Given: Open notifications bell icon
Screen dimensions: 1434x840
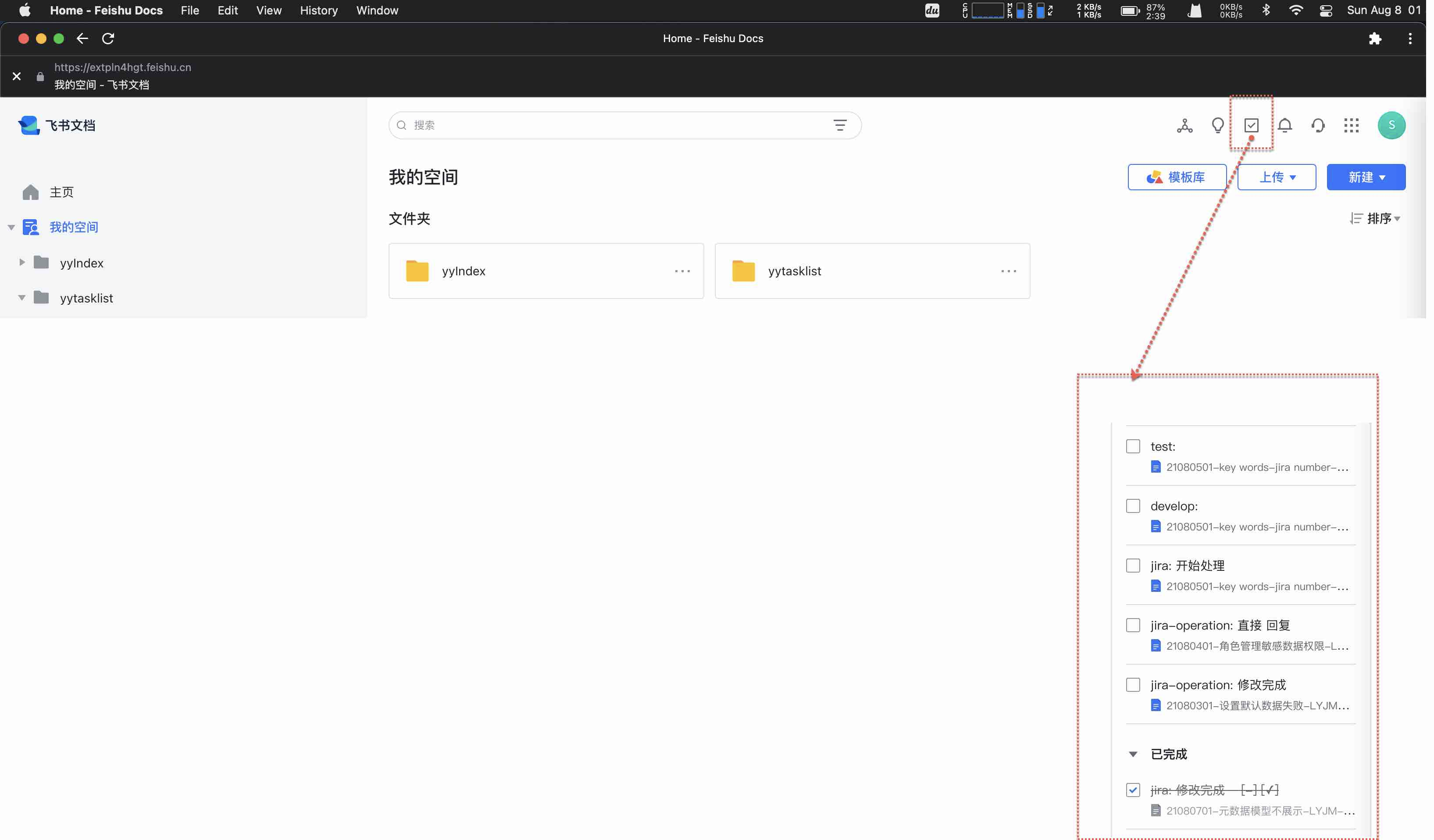Looking at the screenshot, I should [1284, 125].
